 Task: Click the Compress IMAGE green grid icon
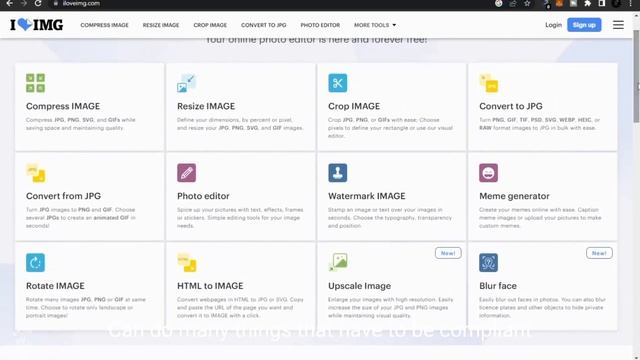pyautogui.click(x=36, y=83)
